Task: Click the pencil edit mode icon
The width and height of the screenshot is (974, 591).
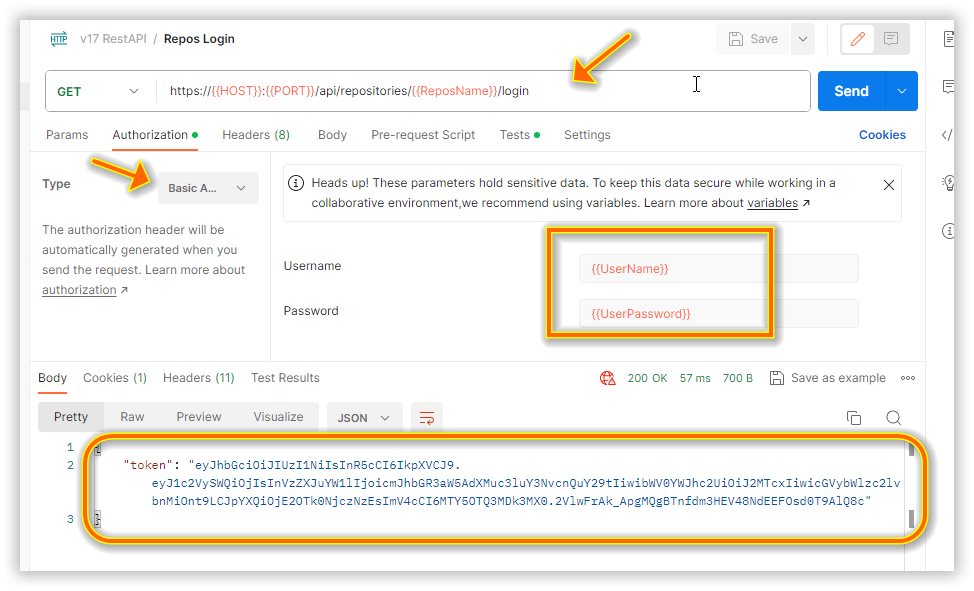Action: coord(857,39)
